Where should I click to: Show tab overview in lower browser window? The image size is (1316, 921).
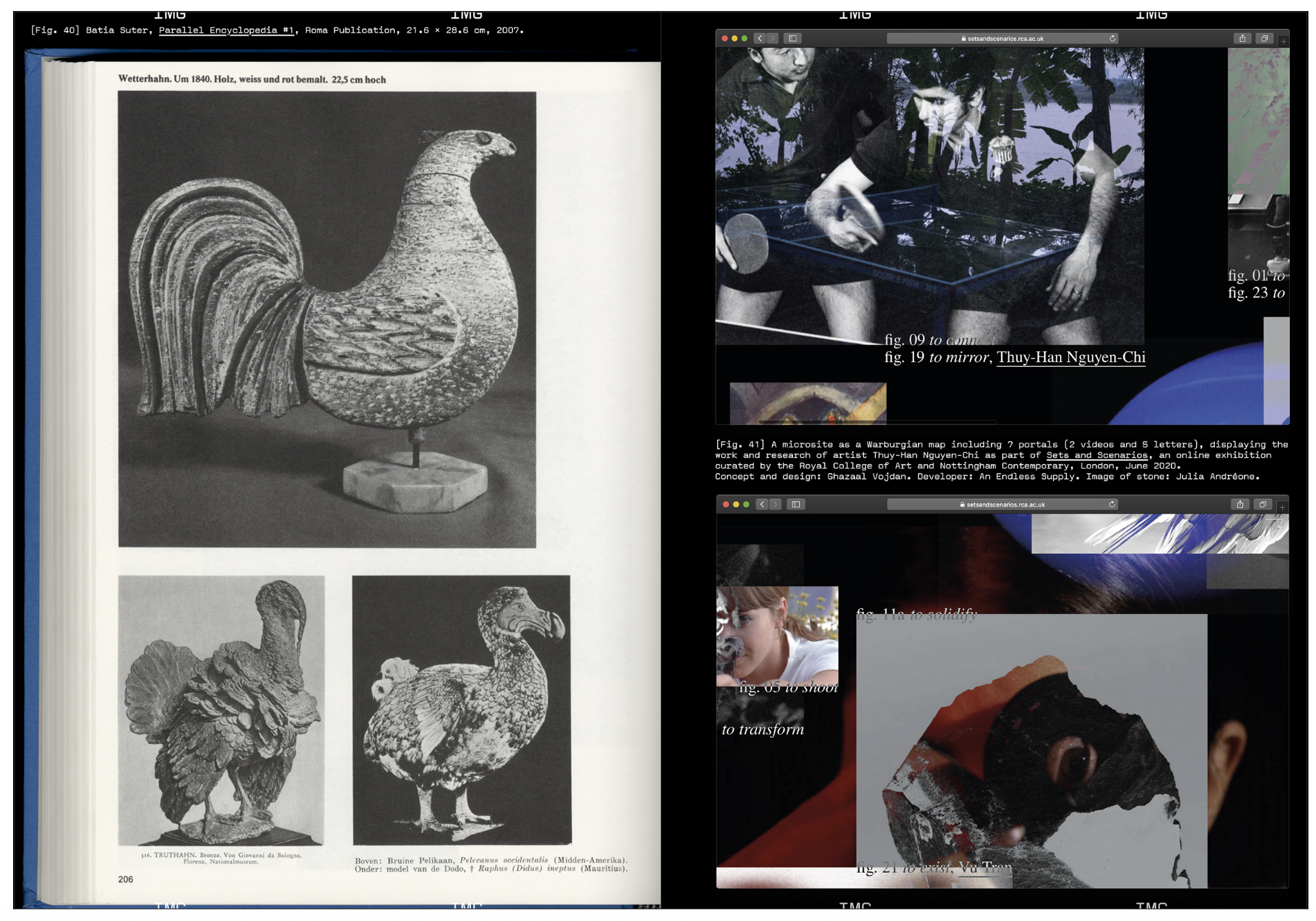coord(1262,505)
